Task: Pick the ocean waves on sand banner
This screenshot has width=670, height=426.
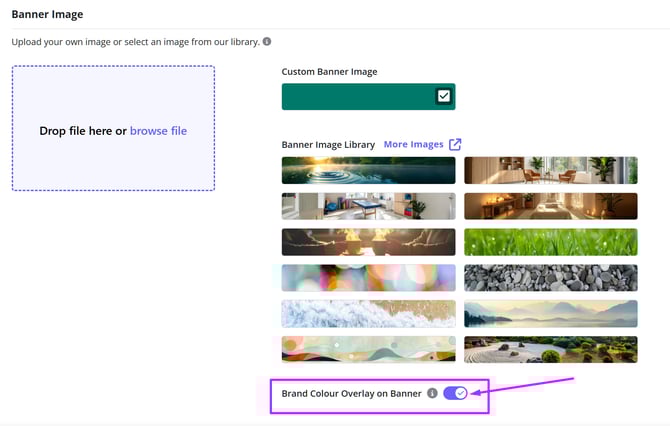Action: pos(368,313)
